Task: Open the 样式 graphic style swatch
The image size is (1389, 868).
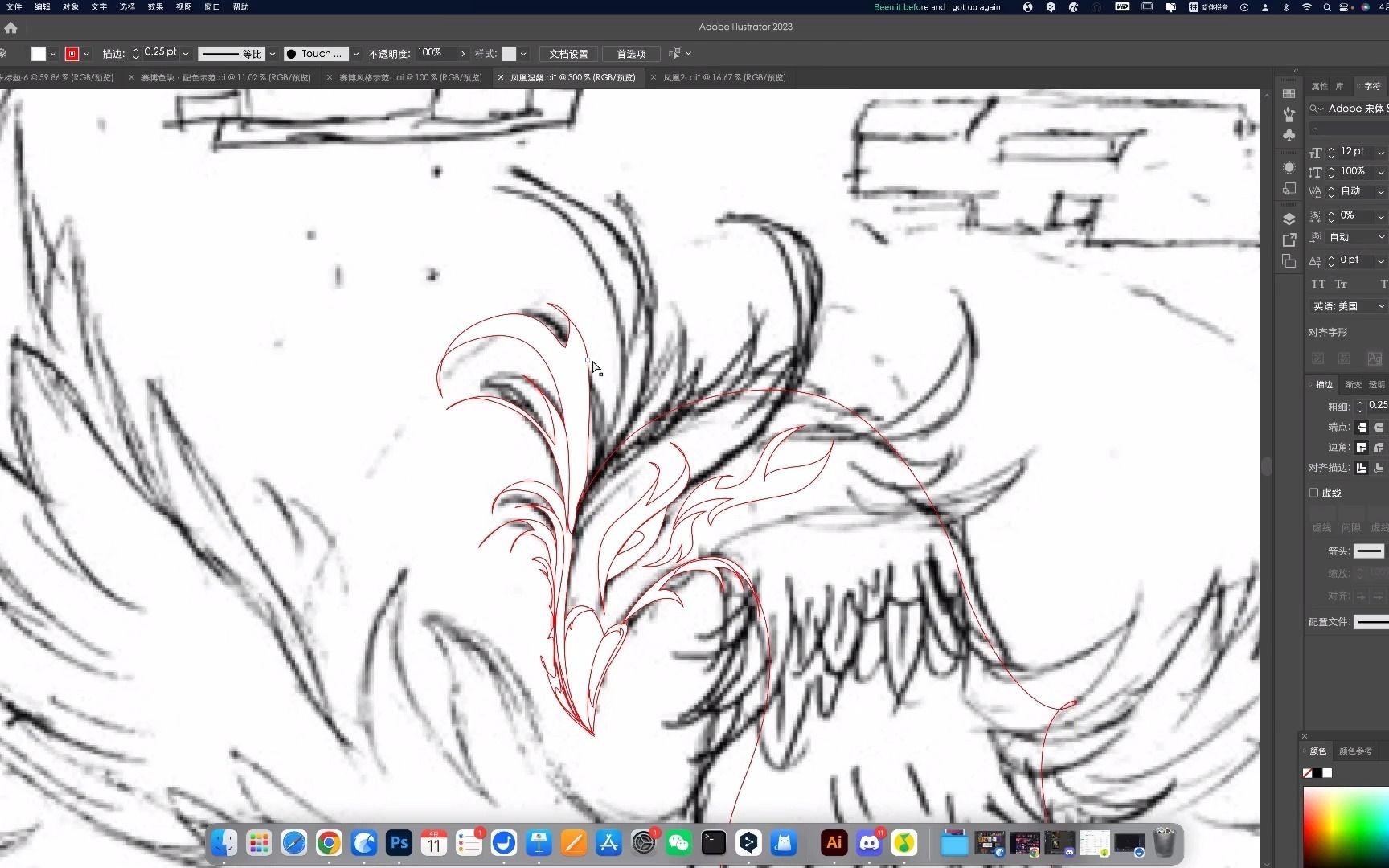Action: (509, 54)
